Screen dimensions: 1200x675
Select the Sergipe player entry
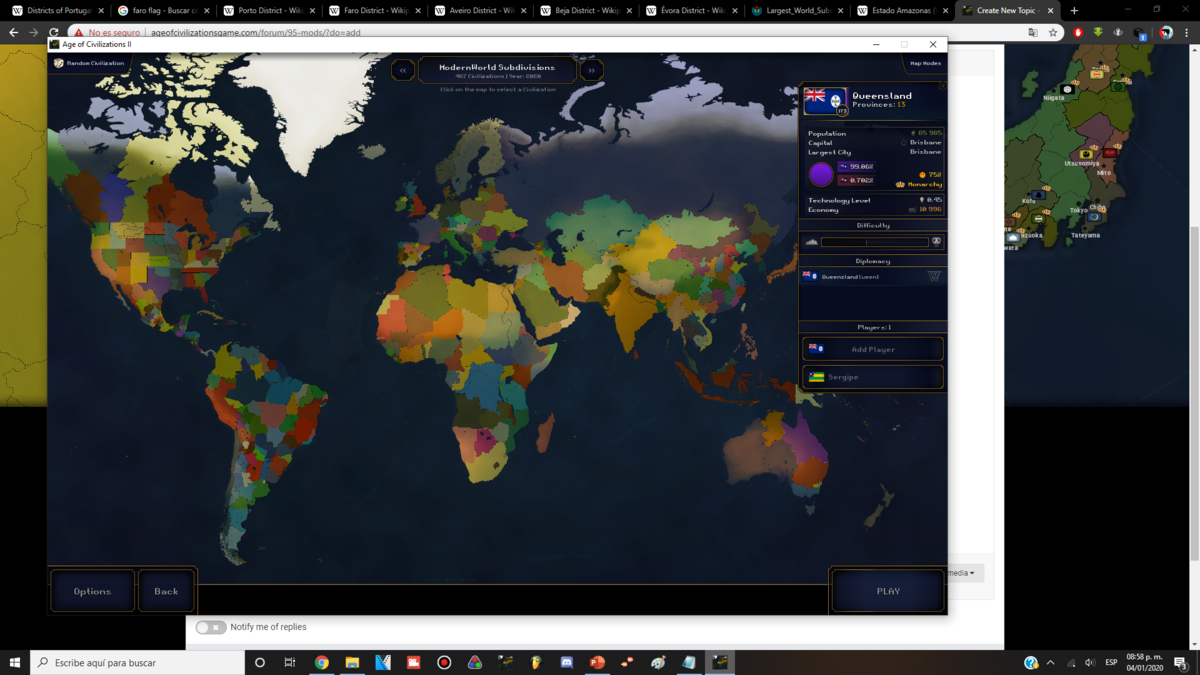tap(873, 377)
